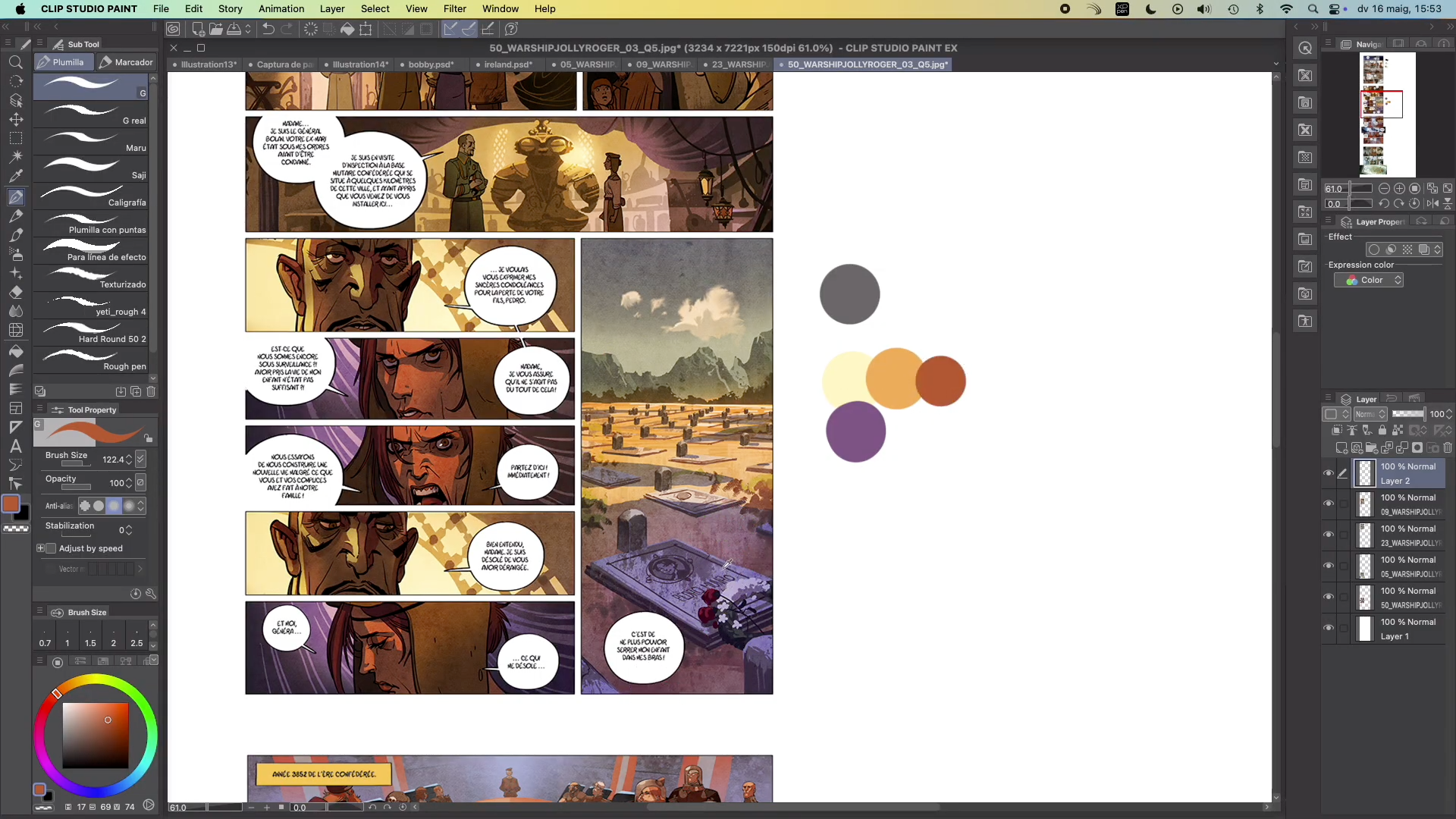This screenshot has width=1456, height=819.
Task: Delete layer using the trash icon in Layer panel
Action: (1448, 448)
